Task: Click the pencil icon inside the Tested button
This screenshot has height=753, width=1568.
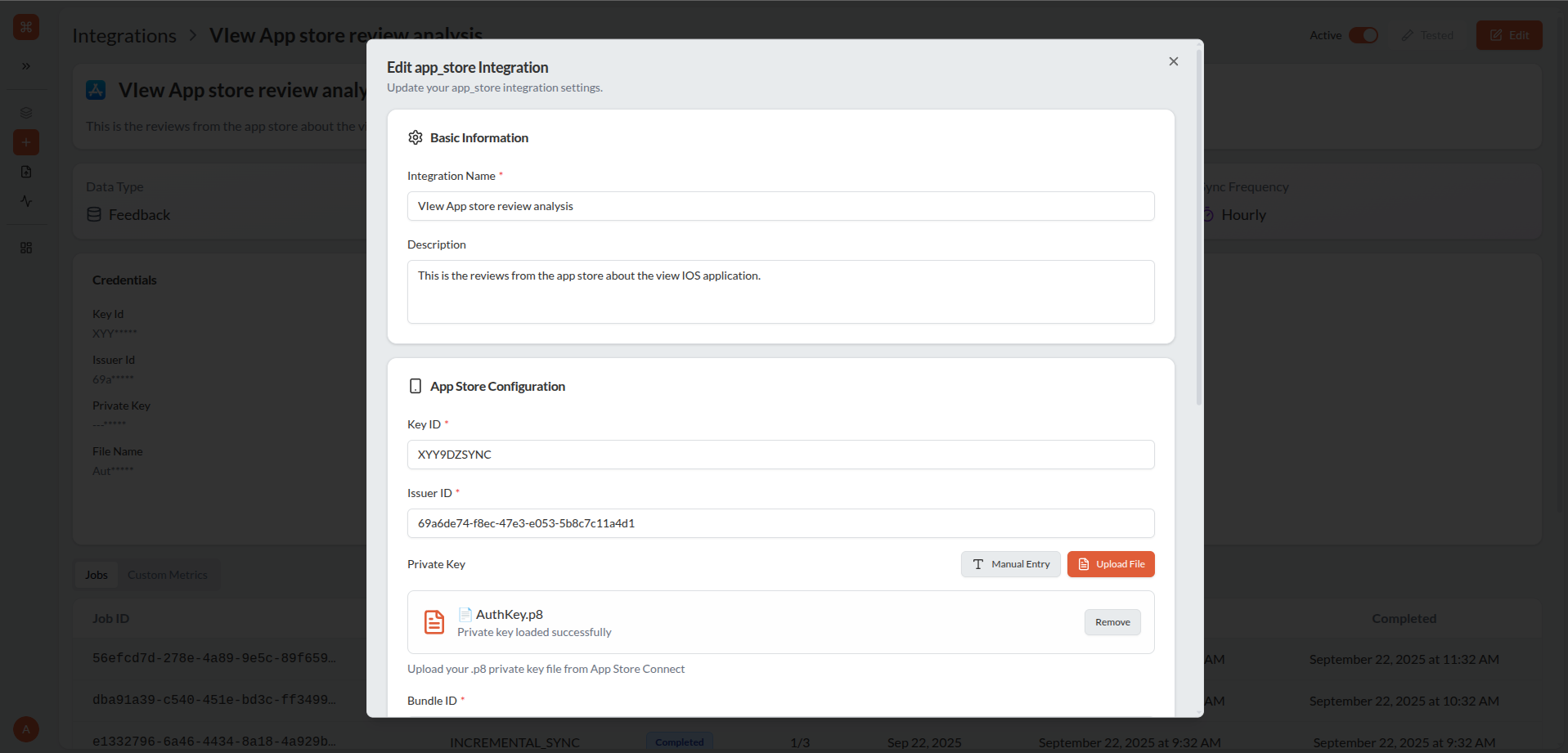Action: tap(1409, 34)
